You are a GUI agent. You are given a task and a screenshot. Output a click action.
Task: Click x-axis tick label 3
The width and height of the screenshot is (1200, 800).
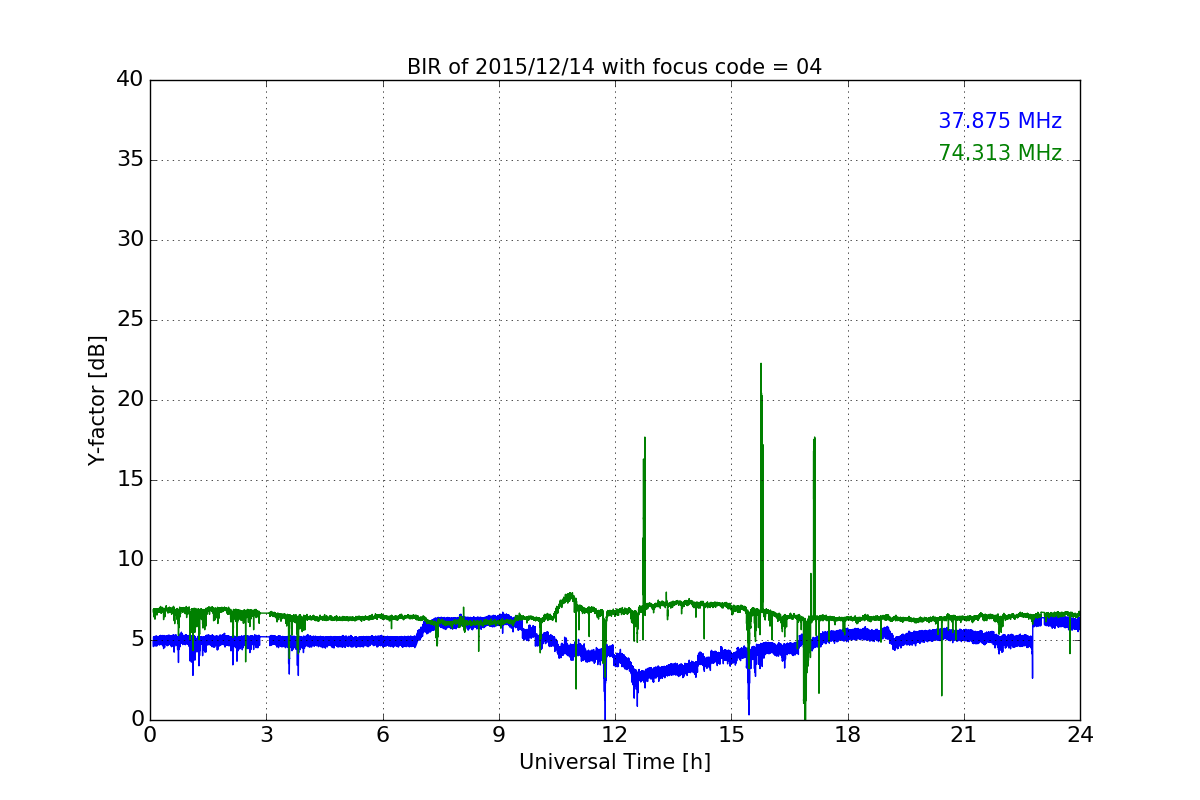[266, 735]
